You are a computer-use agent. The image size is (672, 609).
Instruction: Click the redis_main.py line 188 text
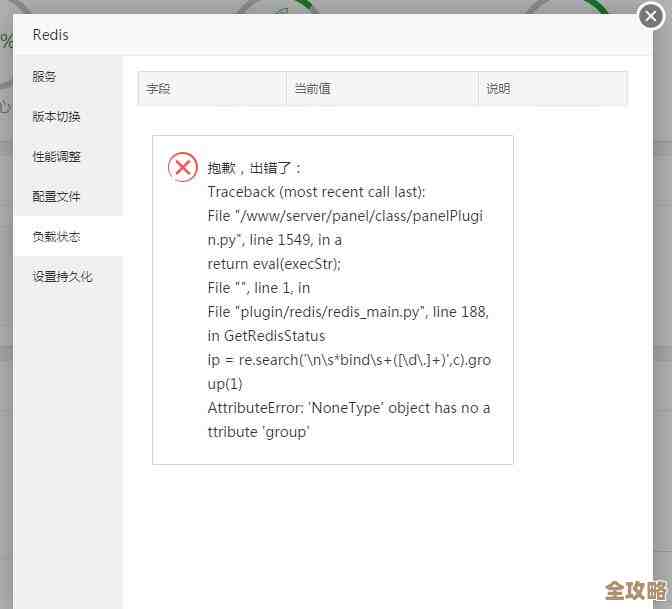(x=348, y=312)
